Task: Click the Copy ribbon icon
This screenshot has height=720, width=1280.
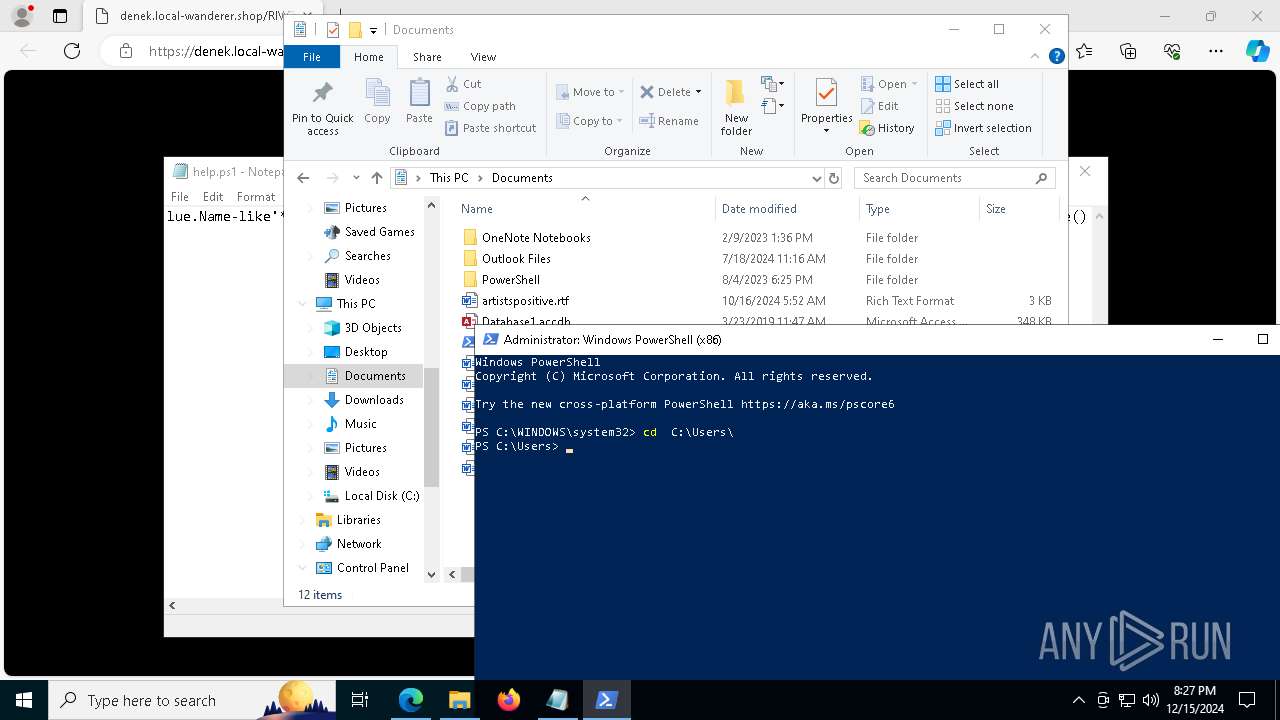Action: point(377,94)
